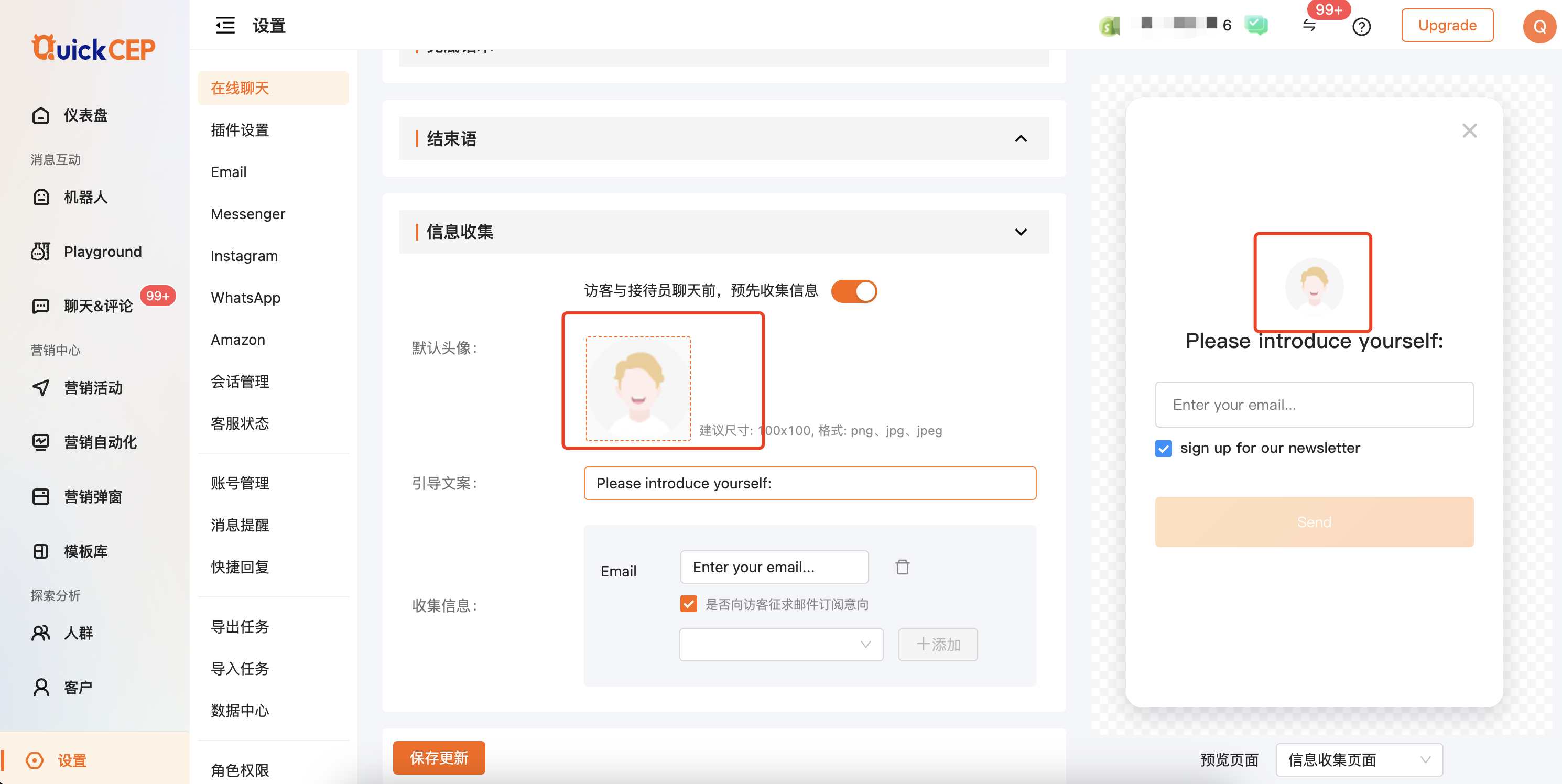Collapse the sidebar menu icon
1562x784 pixels.
point(225,26)
